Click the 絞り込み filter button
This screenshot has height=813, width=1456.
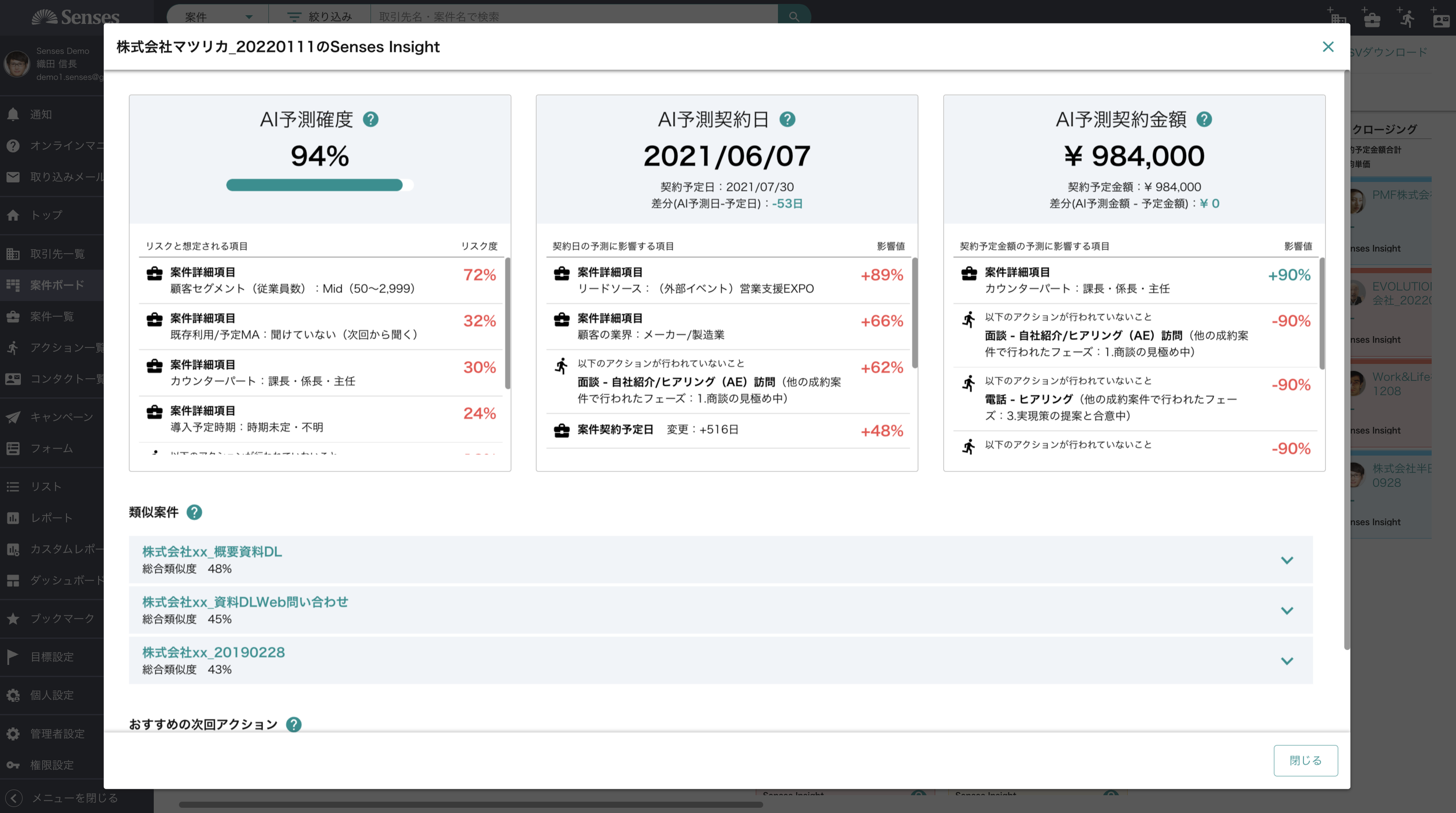point(319,17)
